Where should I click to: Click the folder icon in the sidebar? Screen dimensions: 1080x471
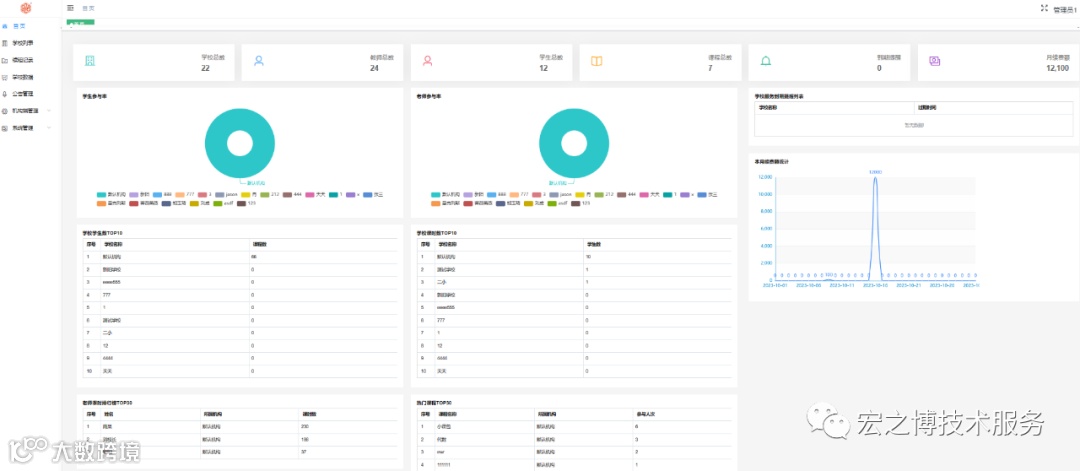(x=5, y=60)
